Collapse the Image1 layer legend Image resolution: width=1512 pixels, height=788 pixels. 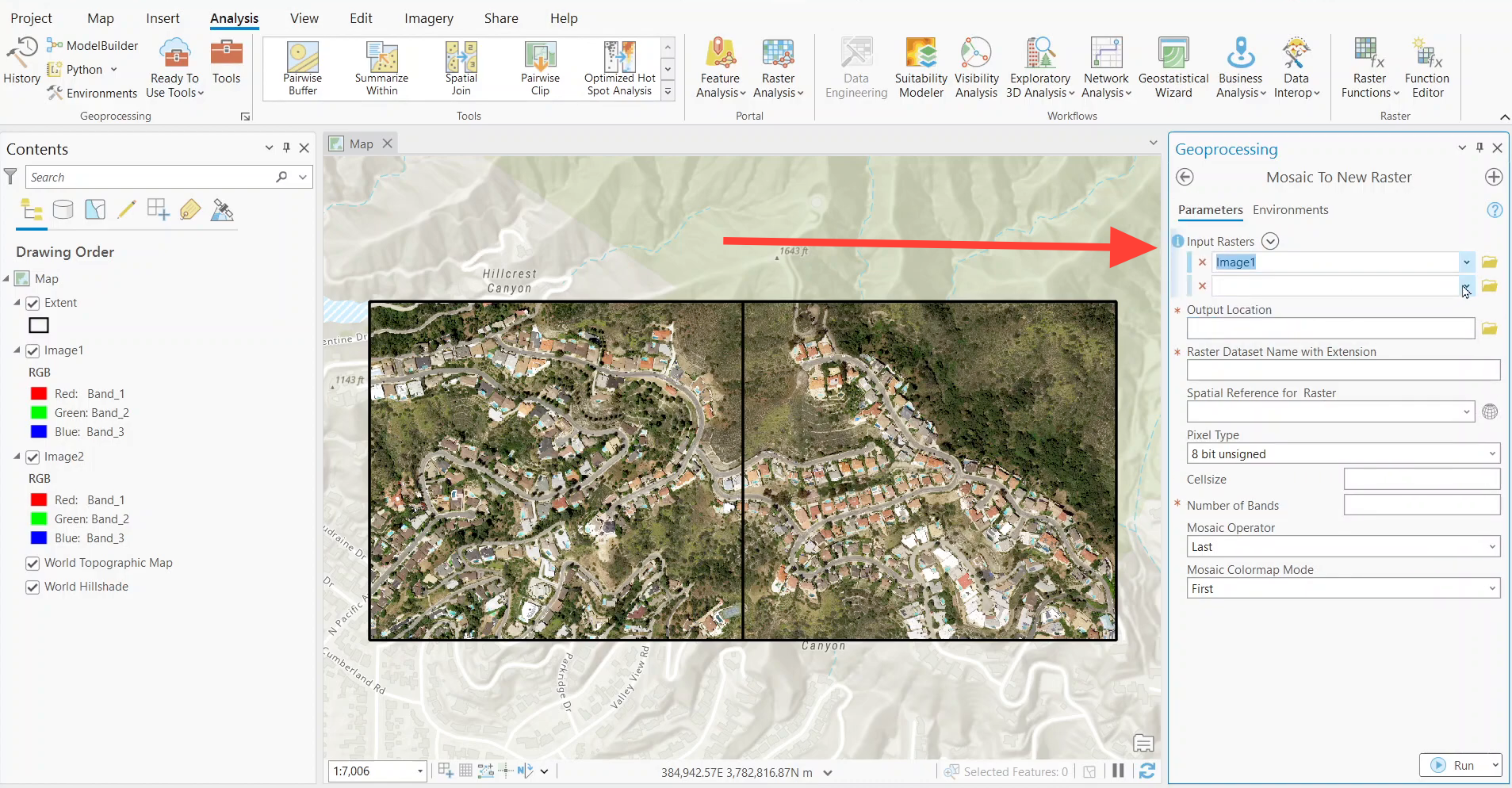point(17,350)
